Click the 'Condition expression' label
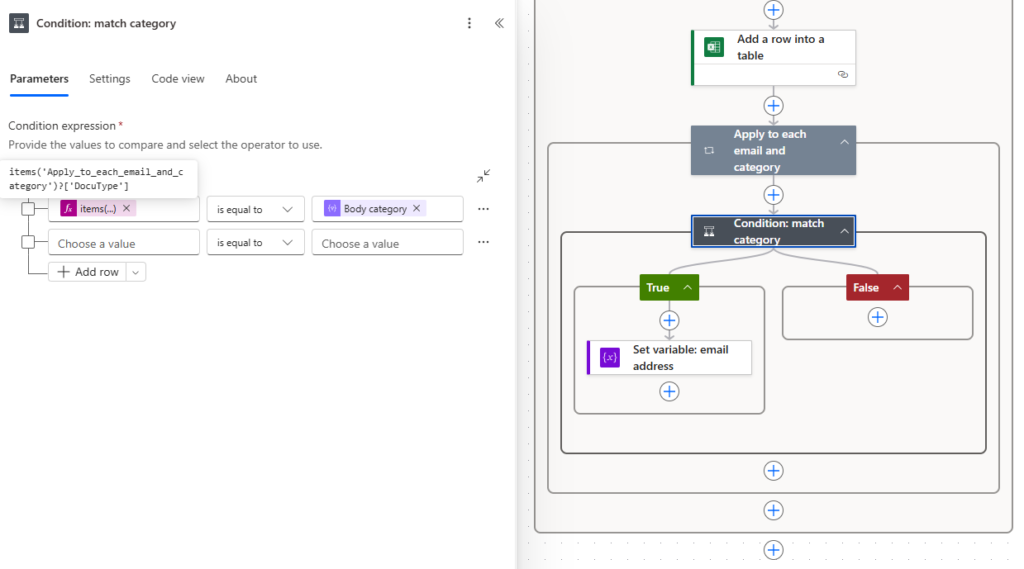Screen dimensions: 1024x569 62,125
